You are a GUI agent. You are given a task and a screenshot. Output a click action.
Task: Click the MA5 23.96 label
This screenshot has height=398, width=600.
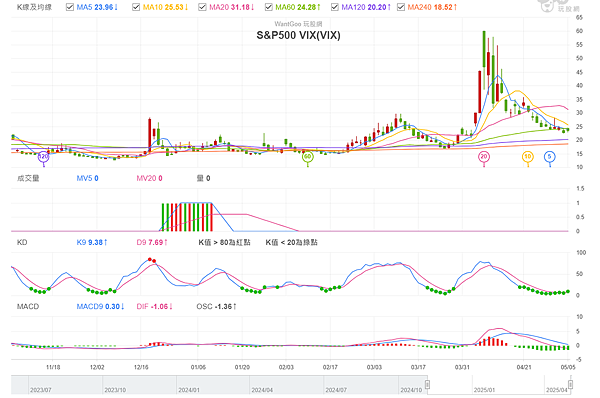[x=97, y=7]
